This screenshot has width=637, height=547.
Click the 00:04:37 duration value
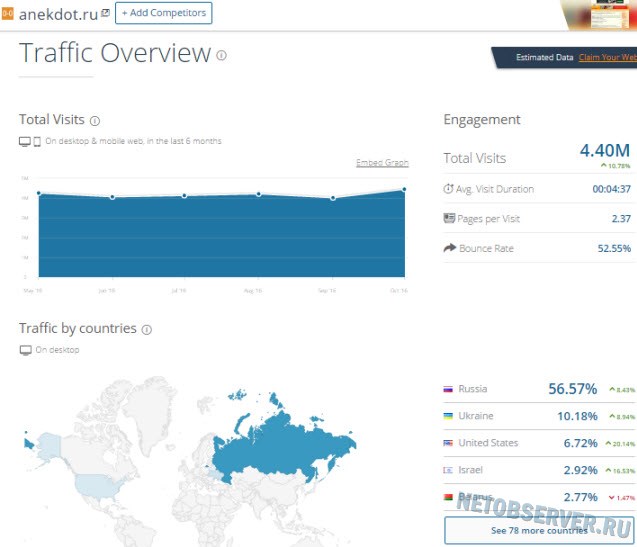[611, 189]
